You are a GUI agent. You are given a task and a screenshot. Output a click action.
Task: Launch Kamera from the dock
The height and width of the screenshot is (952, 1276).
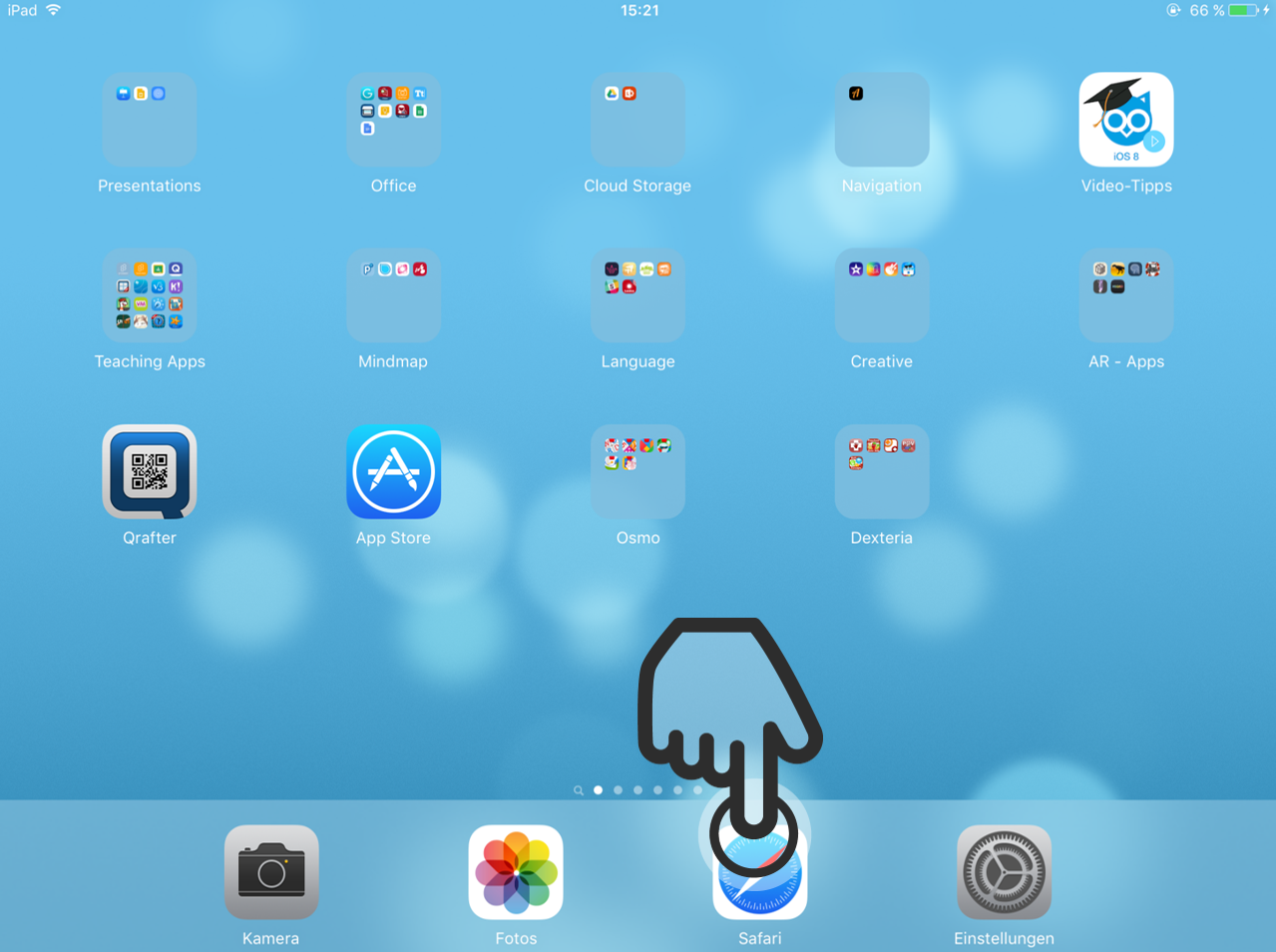click(x=271, y=872)
